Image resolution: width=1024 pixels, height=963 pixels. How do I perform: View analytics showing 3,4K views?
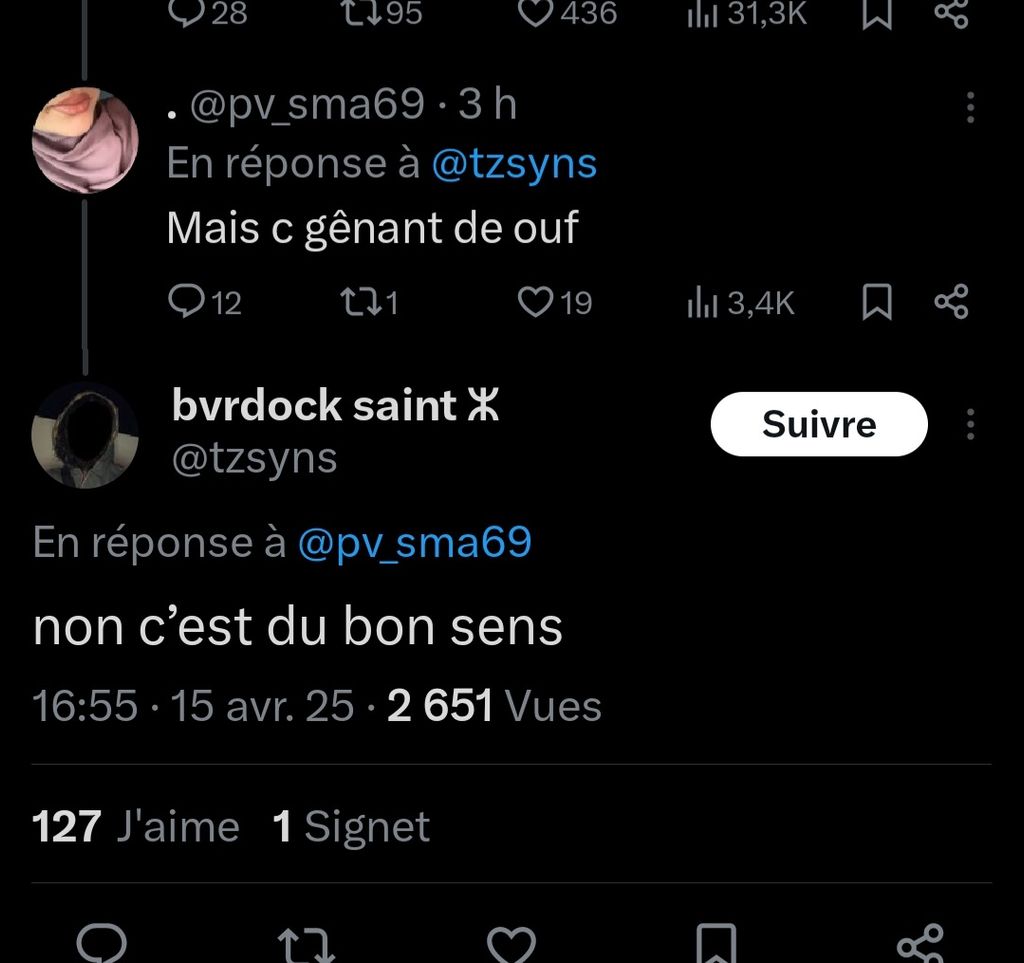[741, 303]
